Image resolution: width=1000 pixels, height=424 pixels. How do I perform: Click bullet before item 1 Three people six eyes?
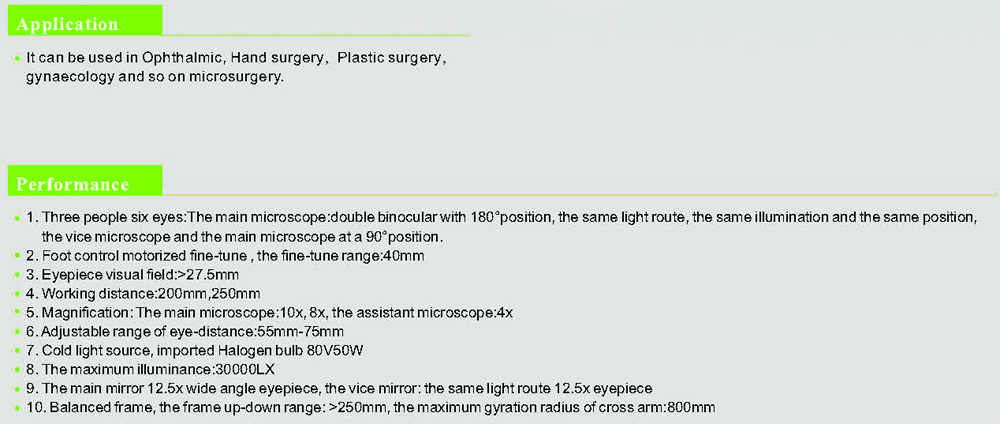click(x=16, y=218)
